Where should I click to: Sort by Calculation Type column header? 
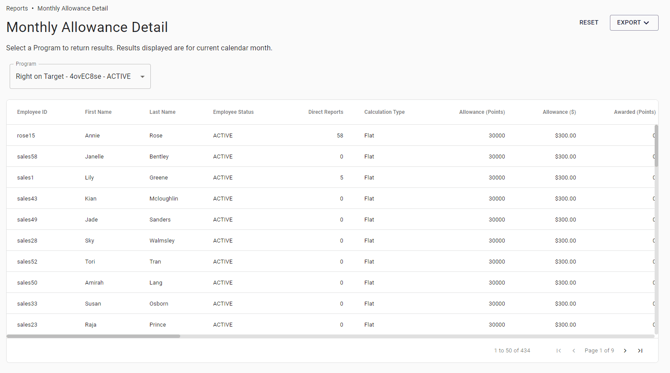(x=384, y=112)
